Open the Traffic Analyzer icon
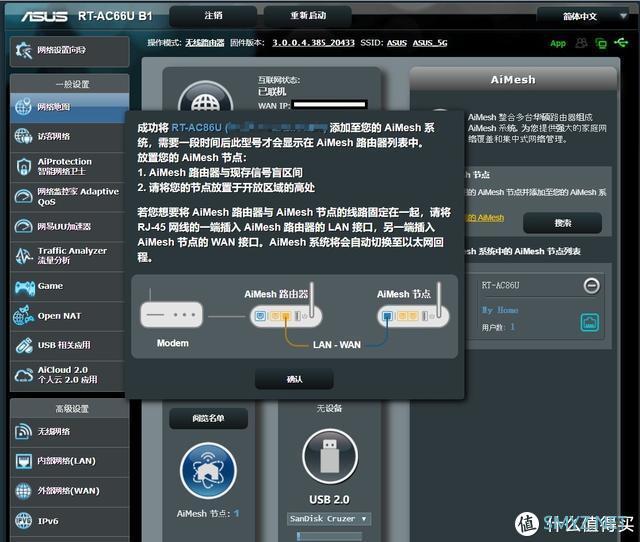Screen dimensions: 640x542 23,256
